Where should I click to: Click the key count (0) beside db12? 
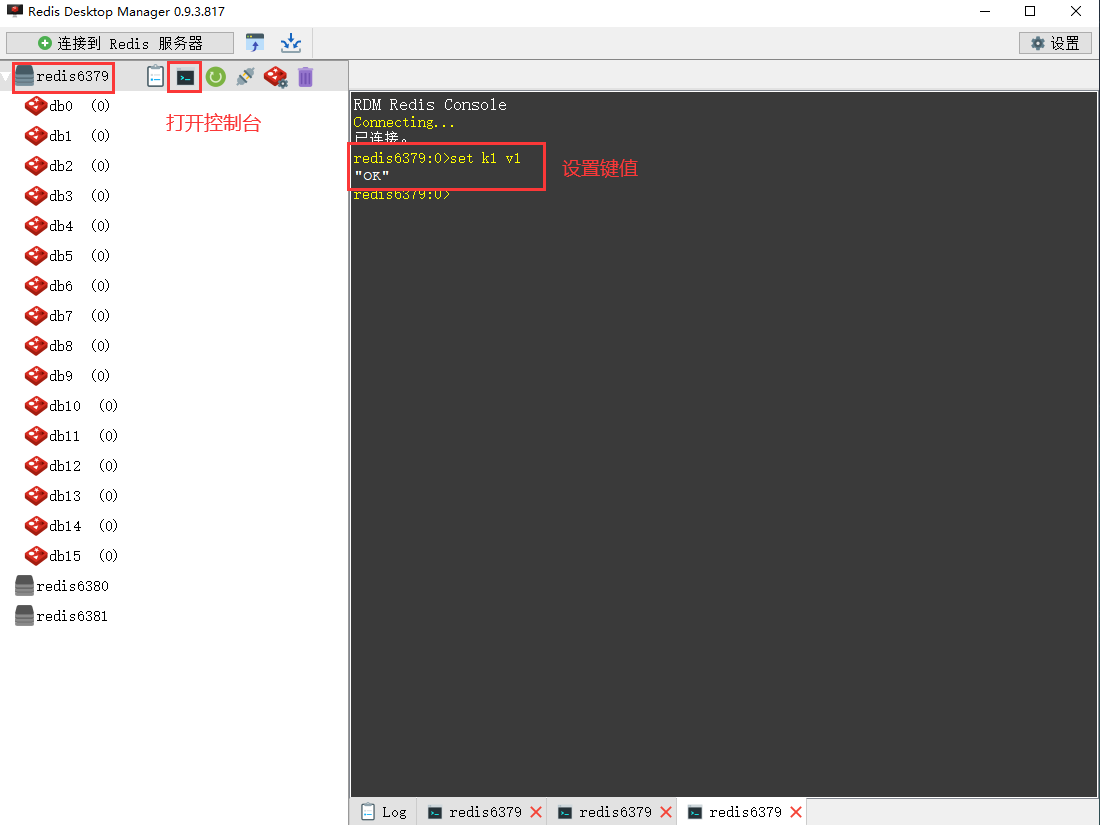(108, 467)
